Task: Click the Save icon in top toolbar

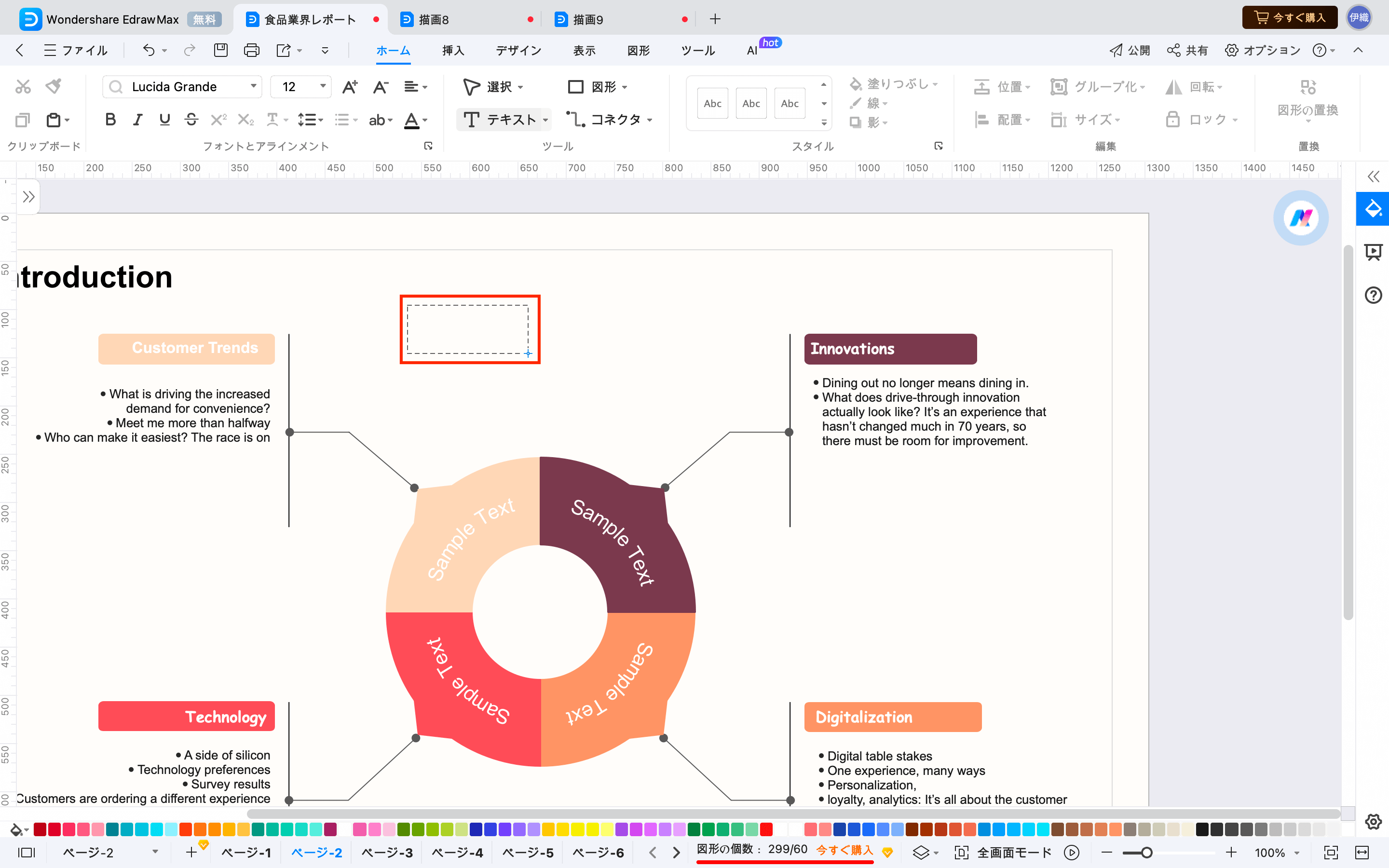Action: click(x=220, y=51)
